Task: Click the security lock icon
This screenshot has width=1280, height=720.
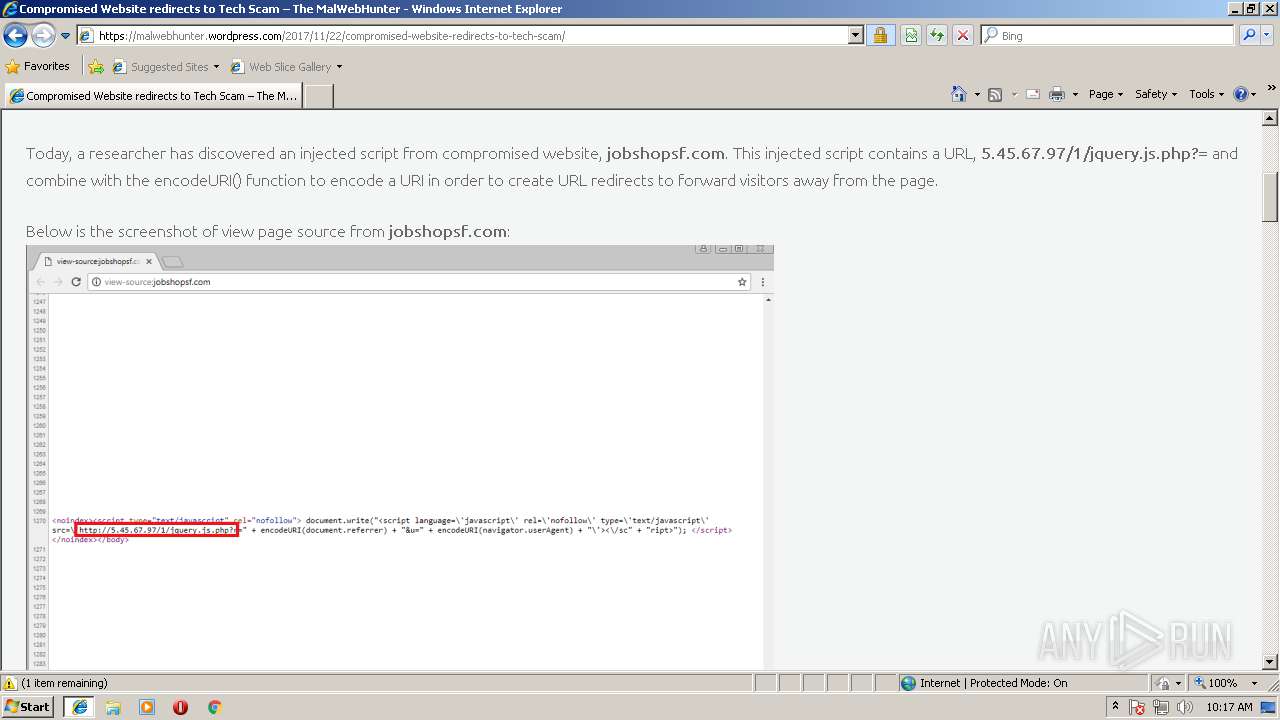Action: pos(880,36)
